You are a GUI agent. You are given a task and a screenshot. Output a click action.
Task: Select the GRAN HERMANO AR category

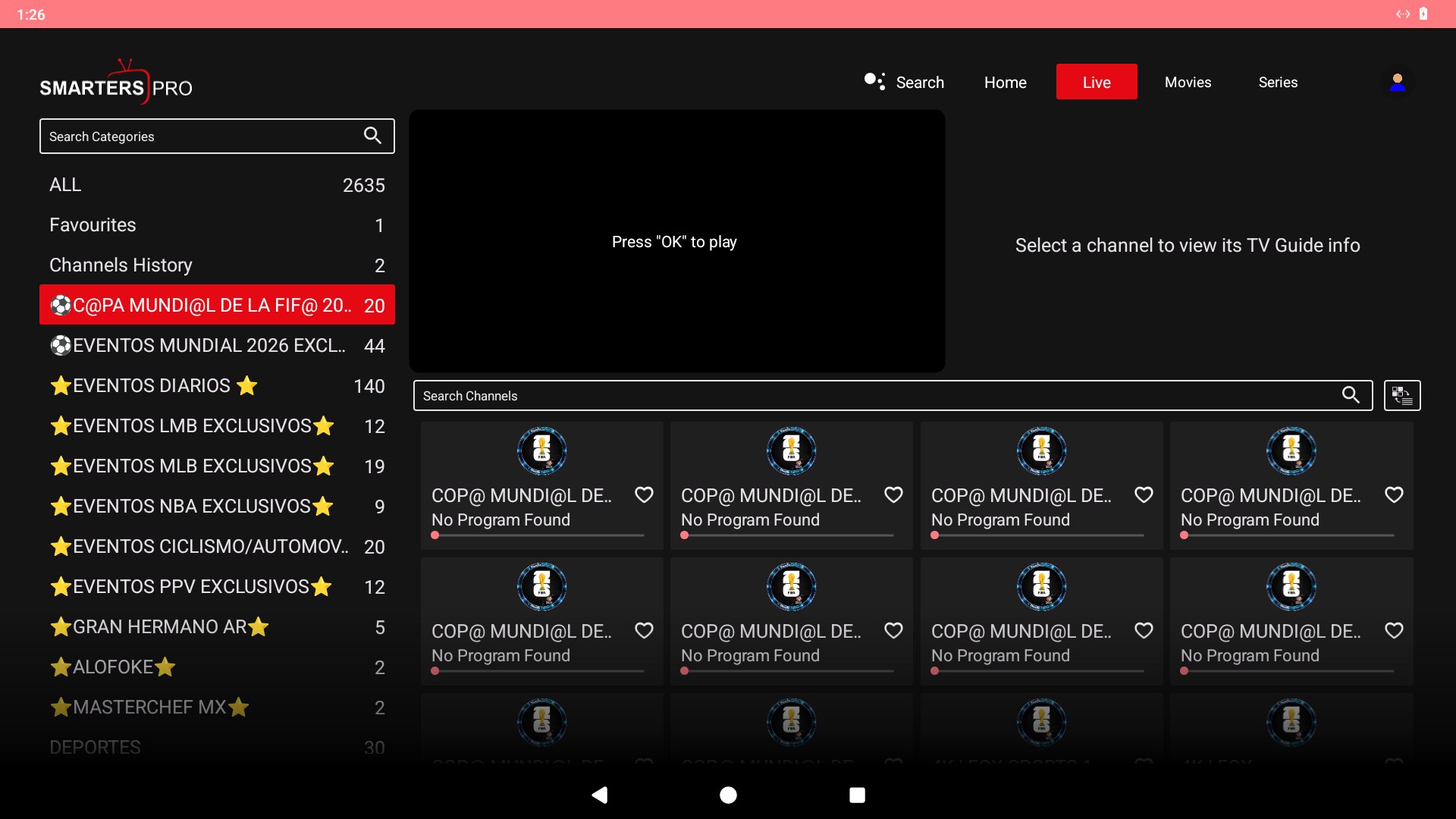click(217, 627)
